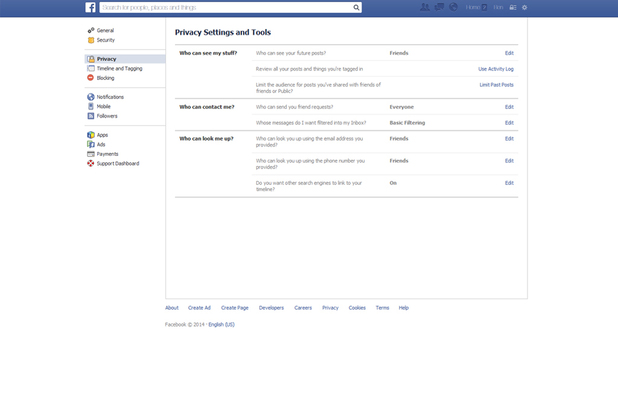Viewport: 618px width, 411px height.
Task: Click the Apps cube icon
Action: [x=91, y=135]
